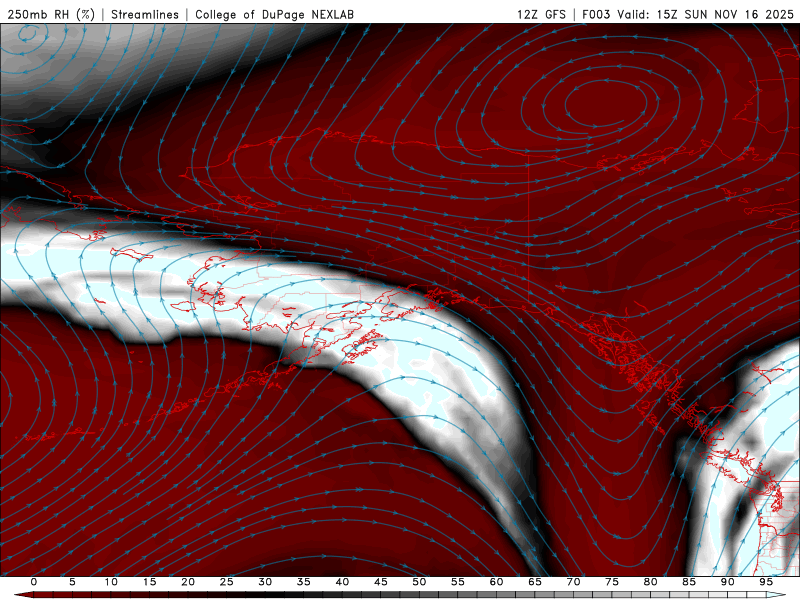
Task: Click the 5 label on the color scale
Action: pyautogui.click(x=72, y=582)
